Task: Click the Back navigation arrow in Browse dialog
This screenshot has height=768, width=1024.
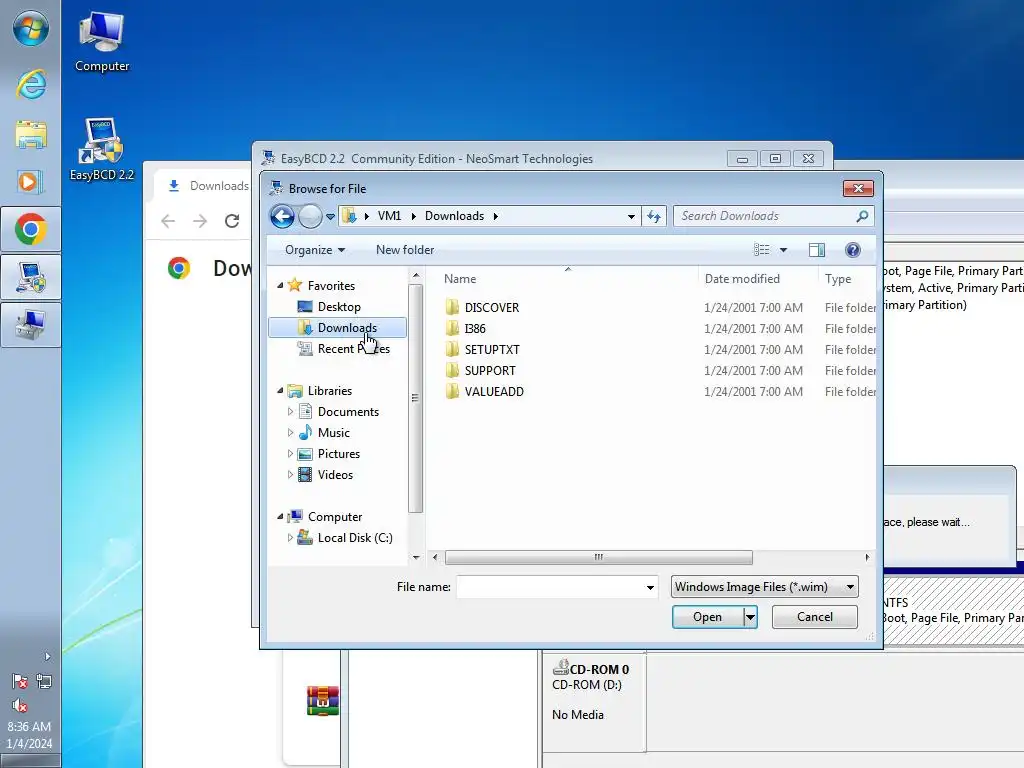Action: point(283,216)
